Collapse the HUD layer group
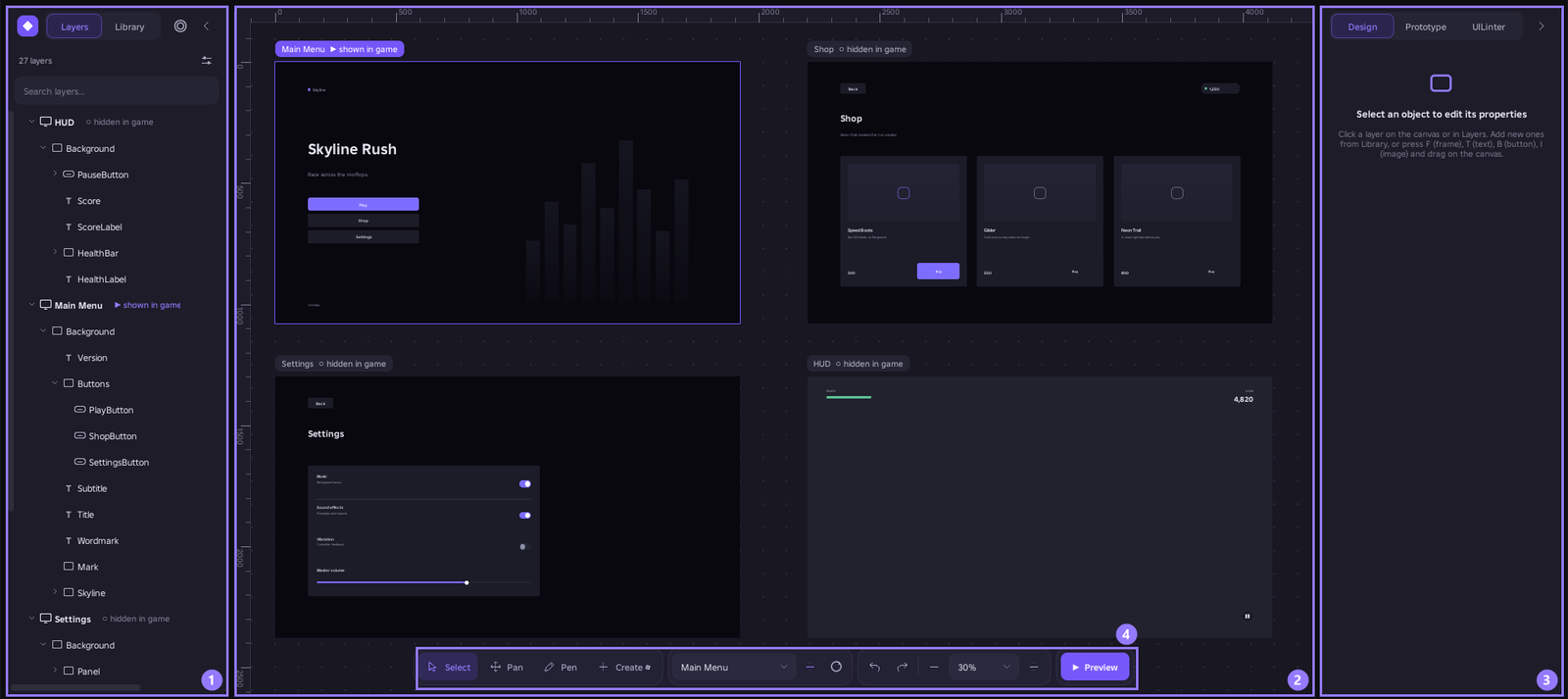This screenshot has width=1568, height=699. point(31,122)
